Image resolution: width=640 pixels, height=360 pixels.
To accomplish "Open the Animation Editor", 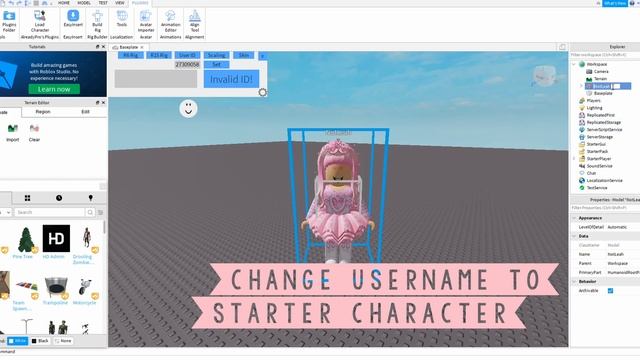I will pyautogui.click(x=170, y=21).
